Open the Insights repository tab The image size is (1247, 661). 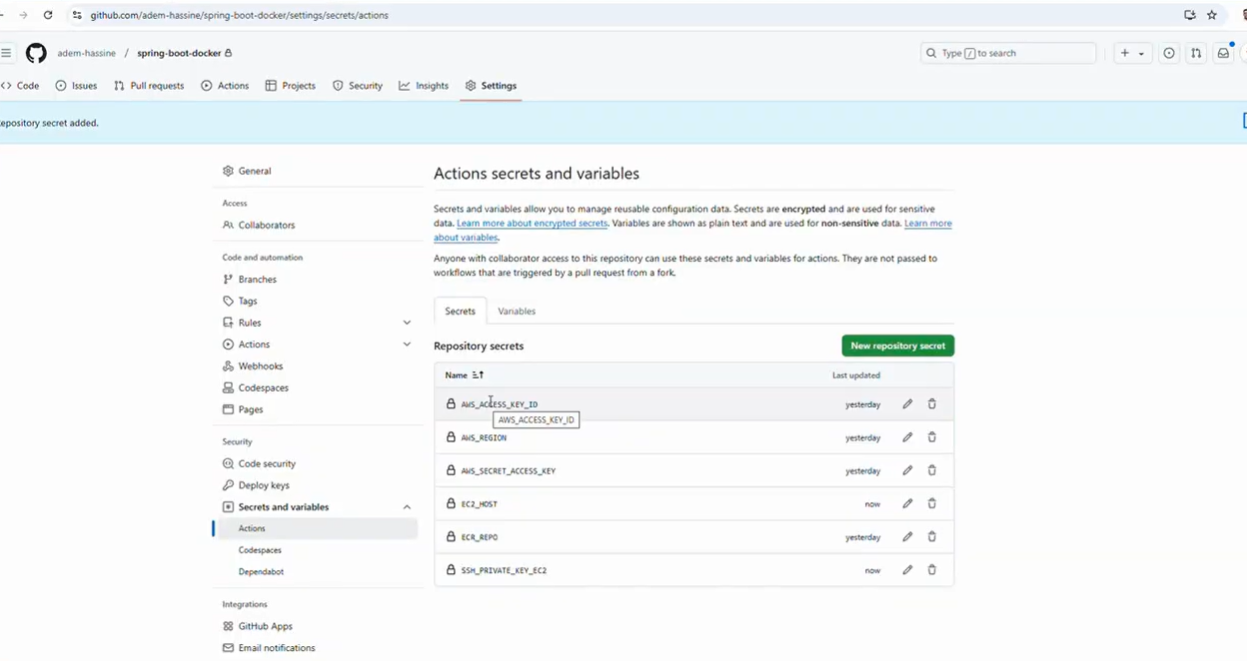point(424,86)
